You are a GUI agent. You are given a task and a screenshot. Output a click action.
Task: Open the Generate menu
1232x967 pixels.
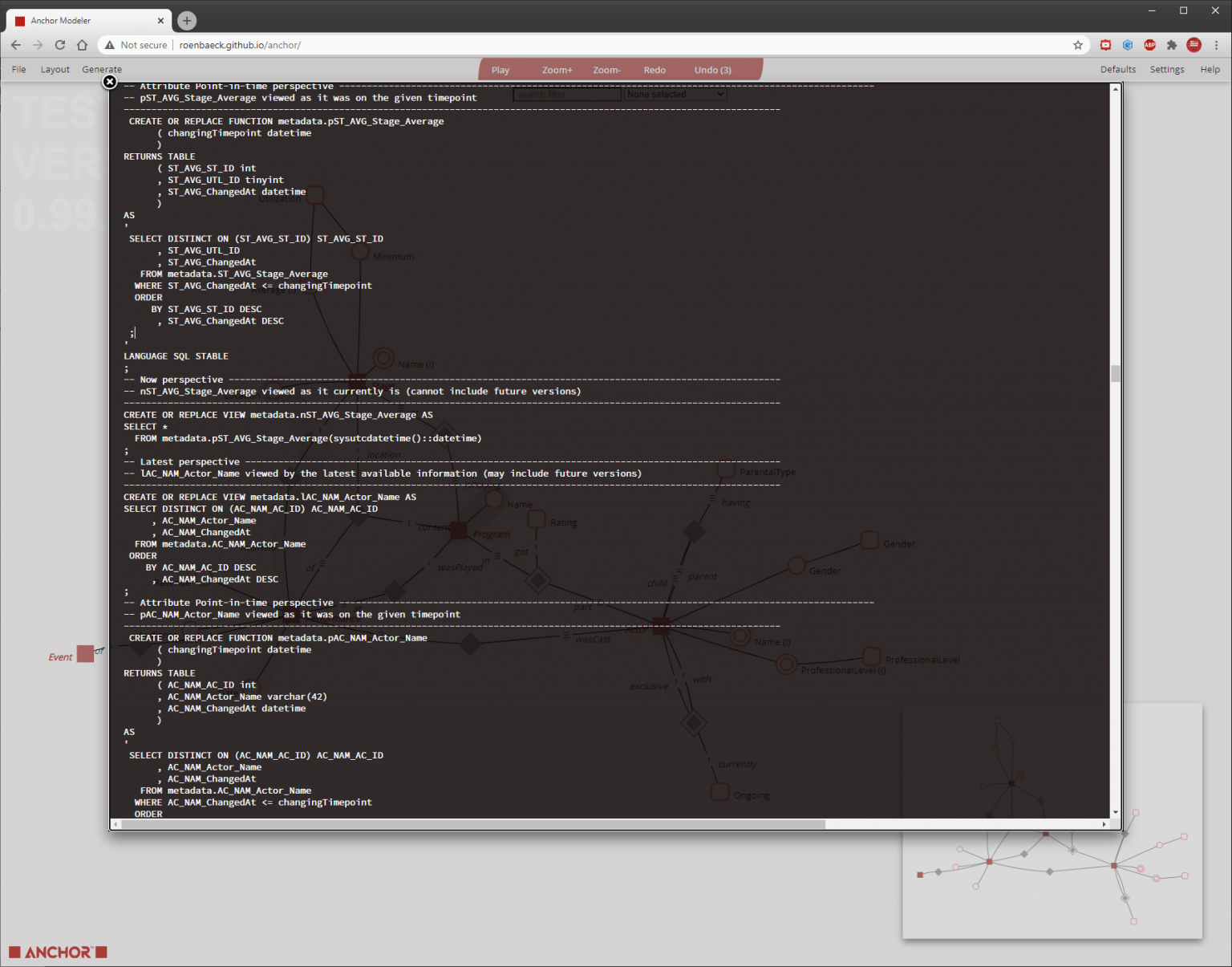click(102, 70)
